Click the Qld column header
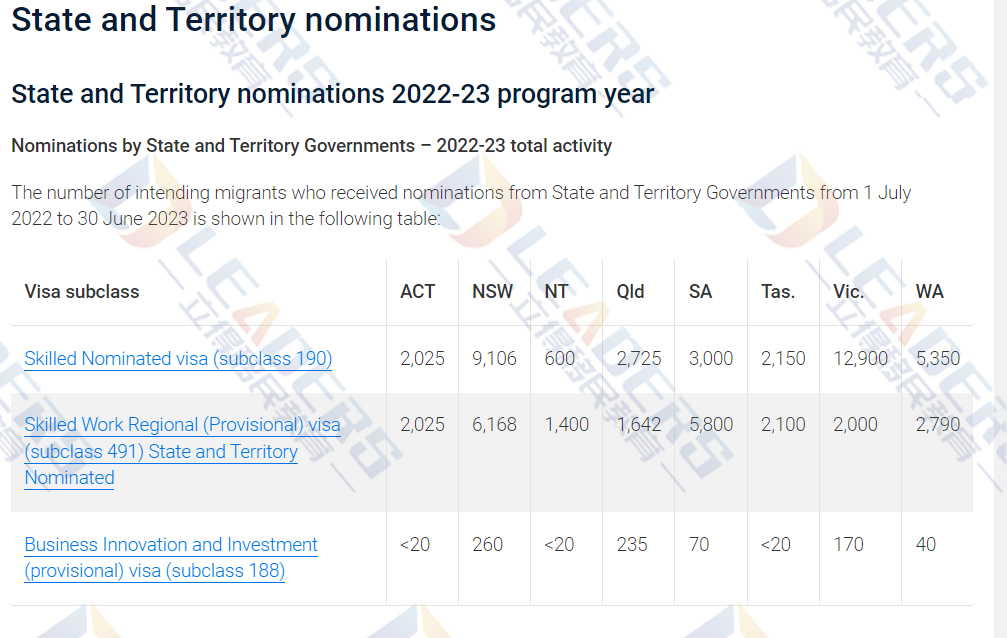This screenshot has width=1007, height=638. coord(631,292)
